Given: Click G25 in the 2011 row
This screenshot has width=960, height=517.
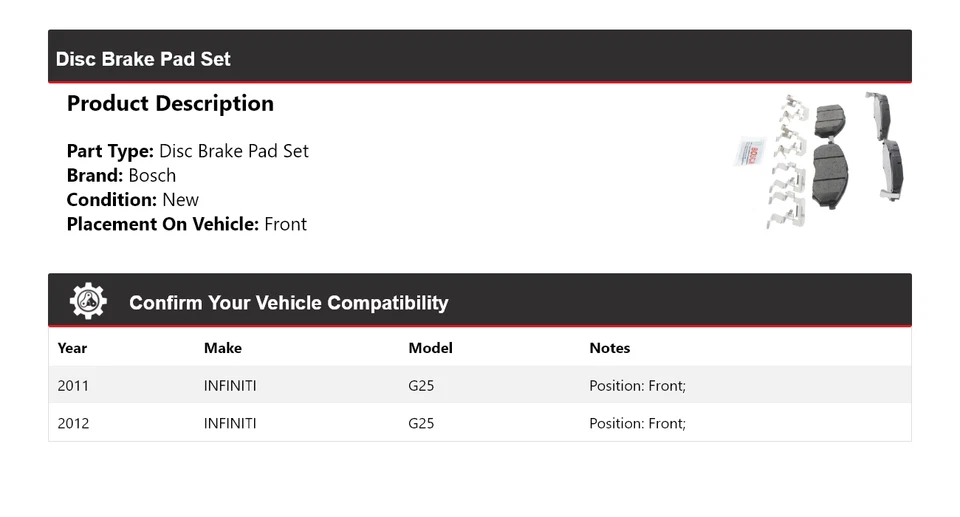Looking at the screenshot, I should tap(421, 385).
